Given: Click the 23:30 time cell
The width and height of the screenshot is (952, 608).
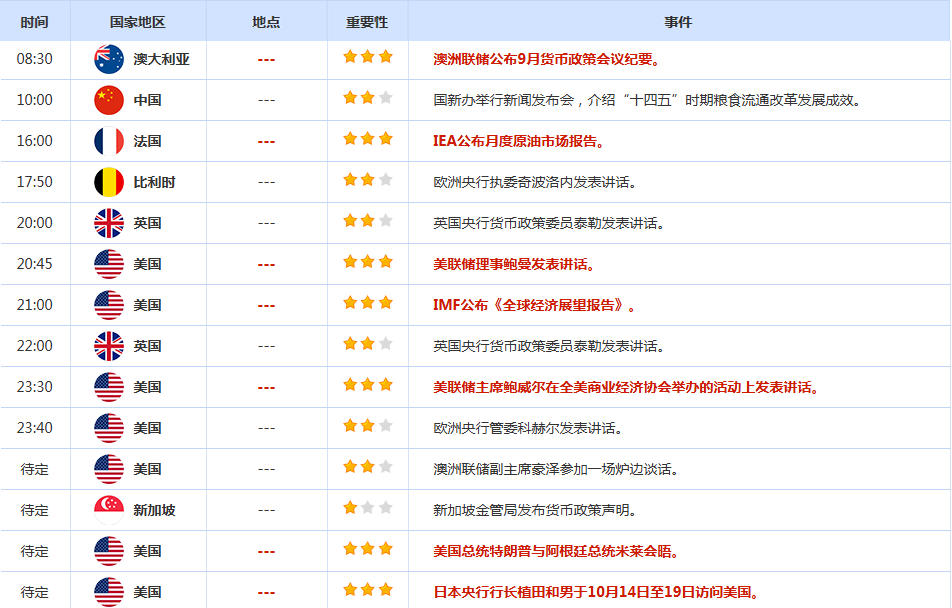Looking at the screenshot, I should point(35,387).
